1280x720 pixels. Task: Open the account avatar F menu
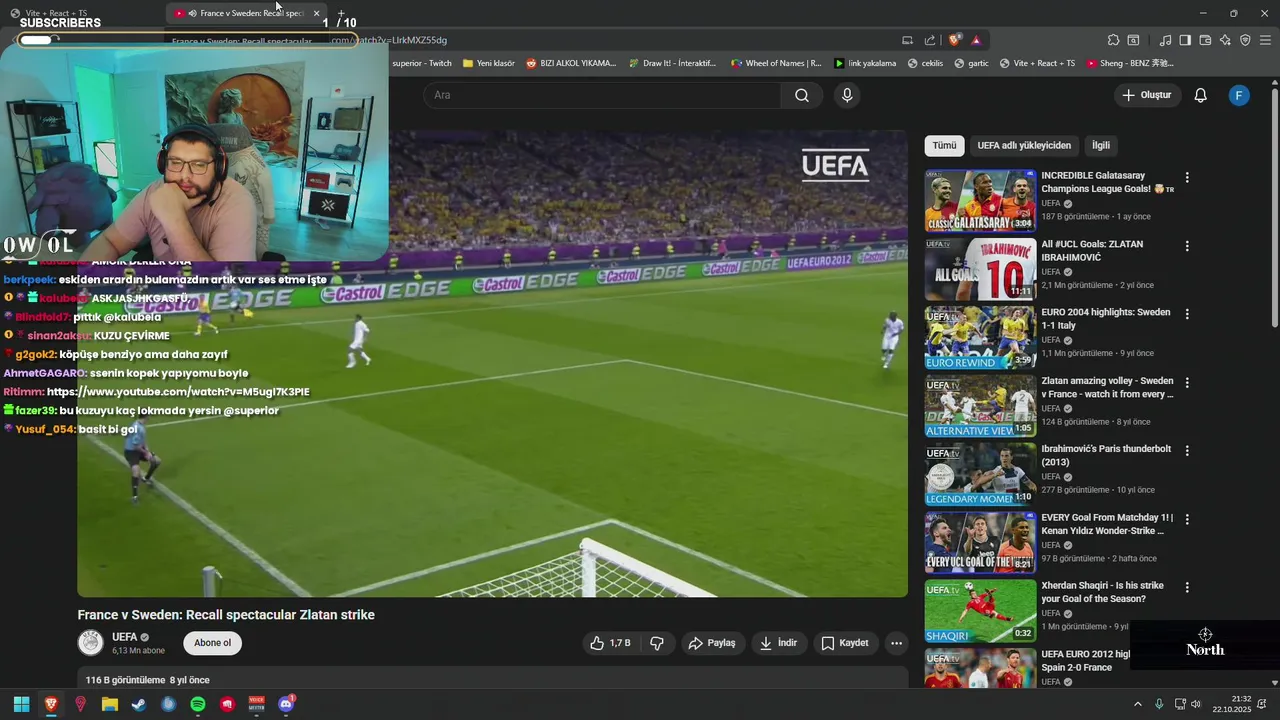tap(1239, 95)
